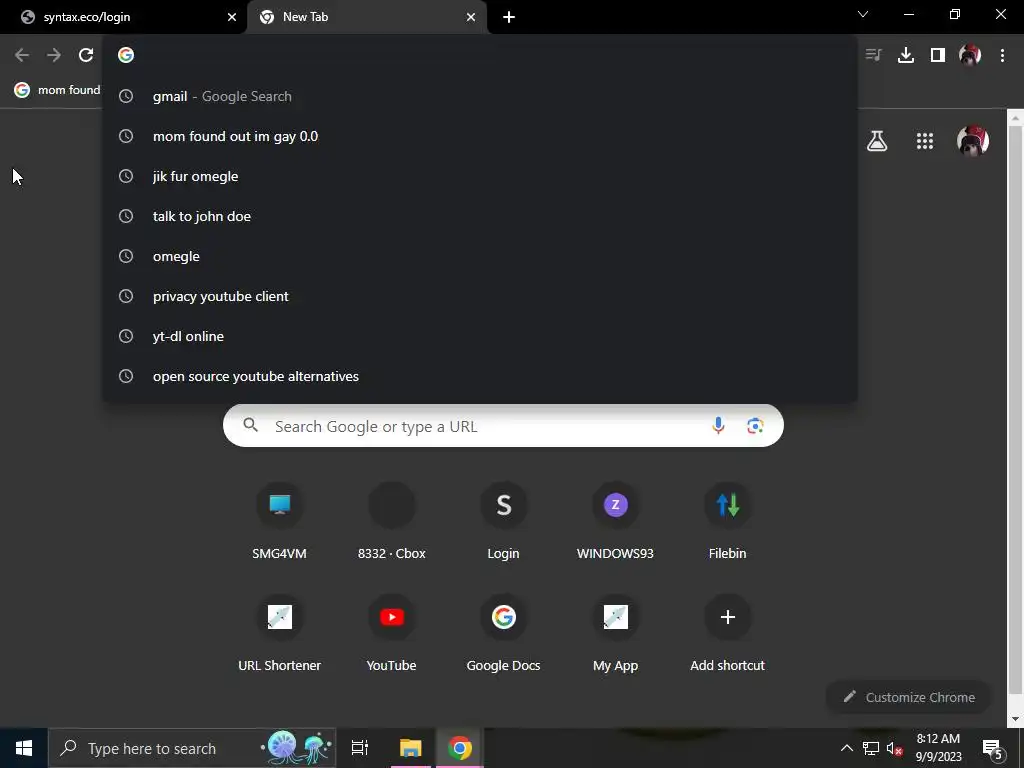Go back using the back arrow
The width and height of the screenshot is (1024, 768).
tap(22, 55)
